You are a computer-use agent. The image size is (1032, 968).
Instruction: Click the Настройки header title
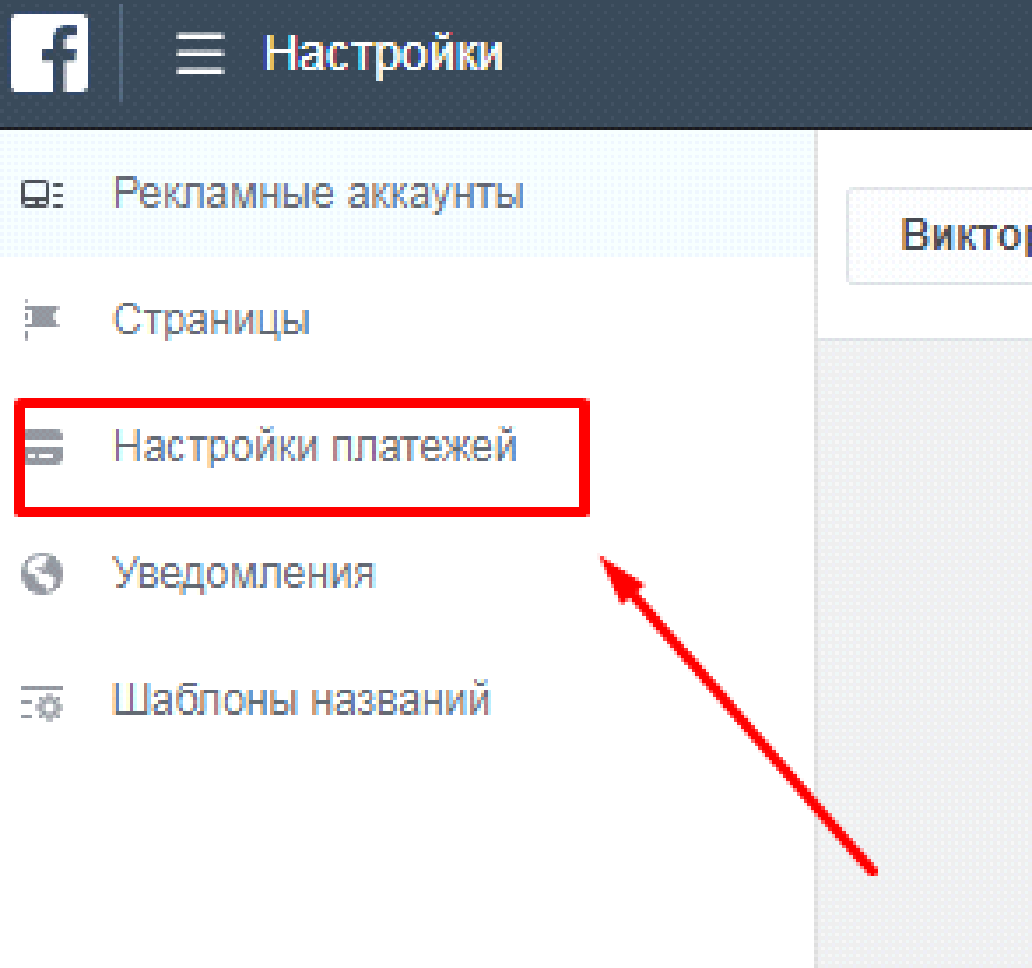(x=383, y=54)
